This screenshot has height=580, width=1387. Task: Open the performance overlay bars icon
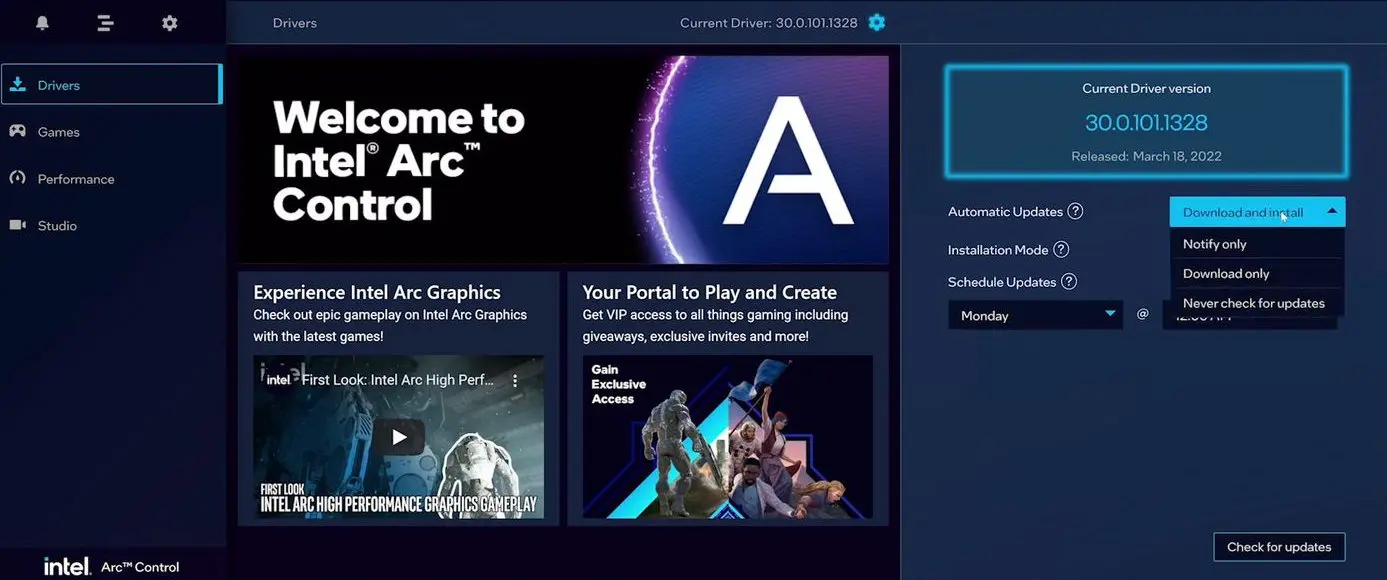coord(105,23)
